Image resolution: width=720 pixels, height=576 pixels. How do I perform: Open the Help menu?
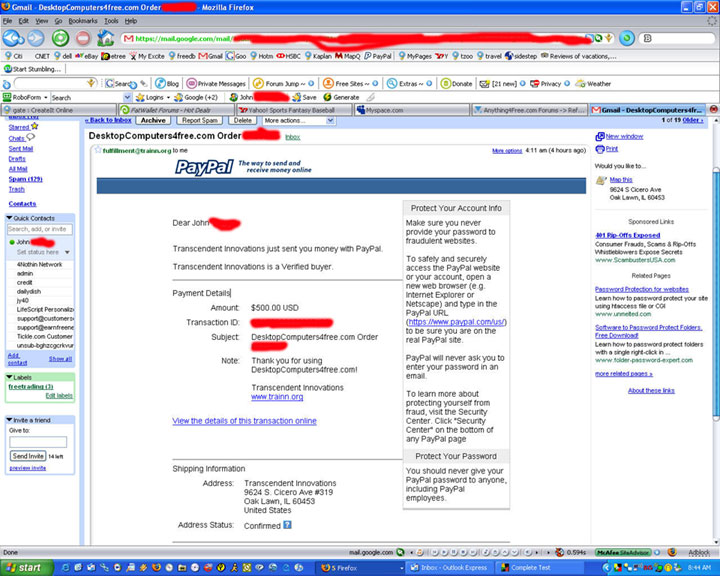[131, 21]
